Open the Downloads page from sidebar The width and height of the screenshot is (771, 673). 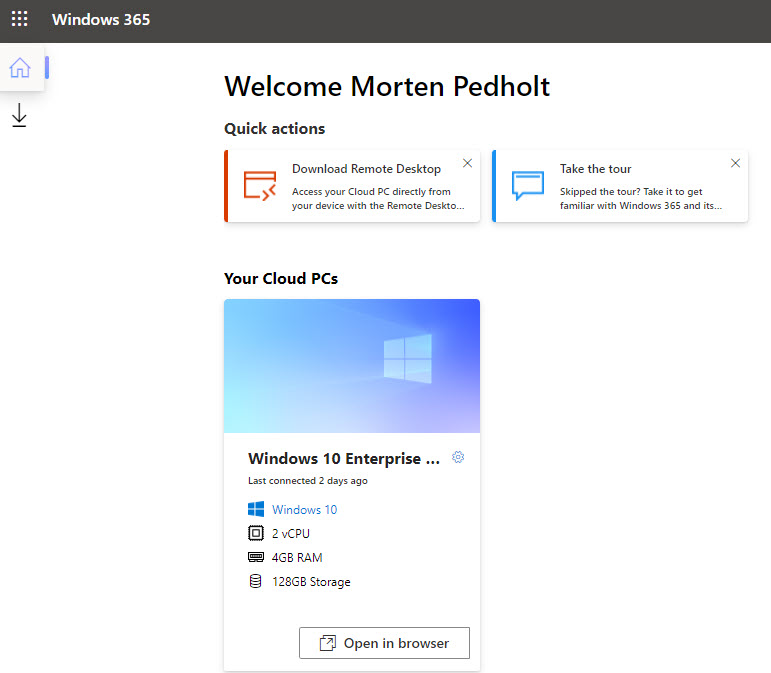click(19, 115)
